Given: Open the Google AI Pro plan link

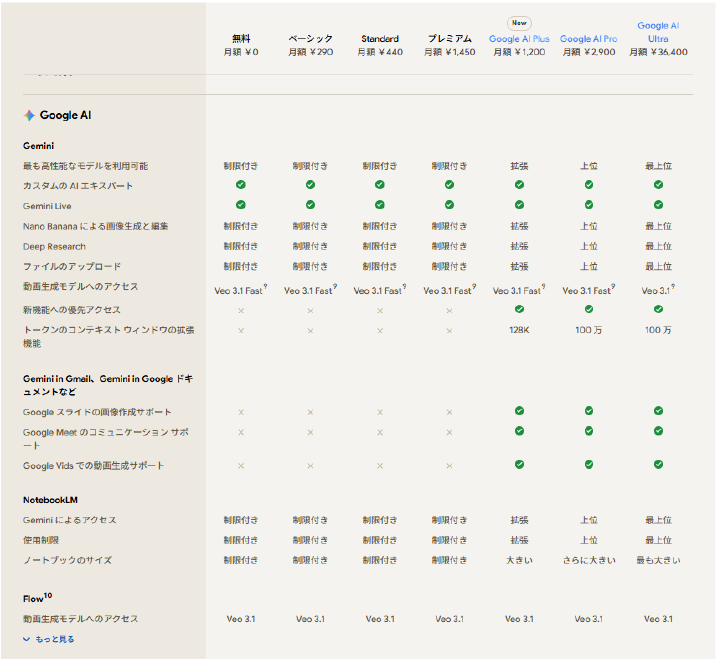Looking at the screenshot, I should (x=589, y=39).
